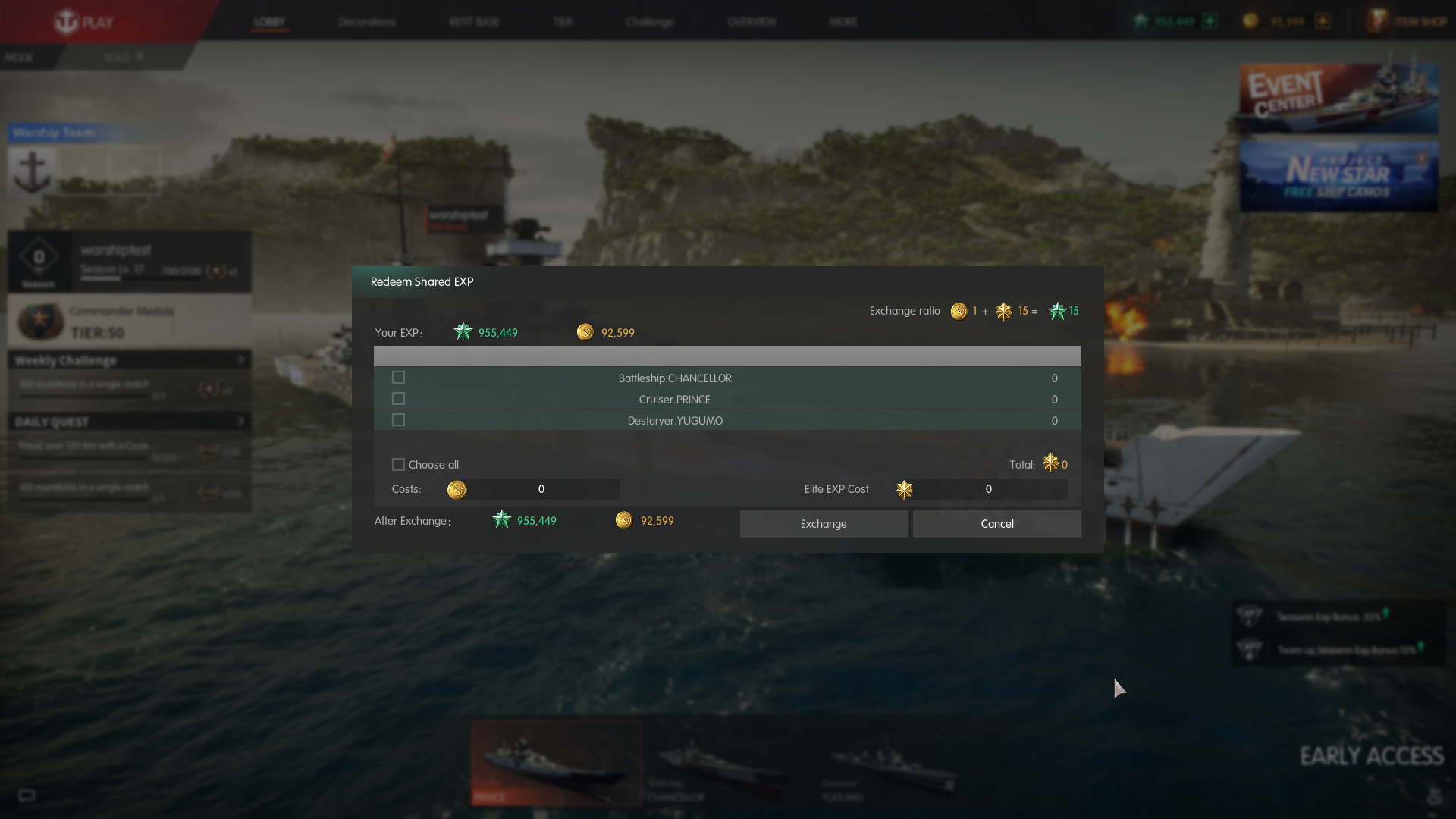Click the elite star icon in Exchange ratio

pyautogui.click(x=1003, y=311)
